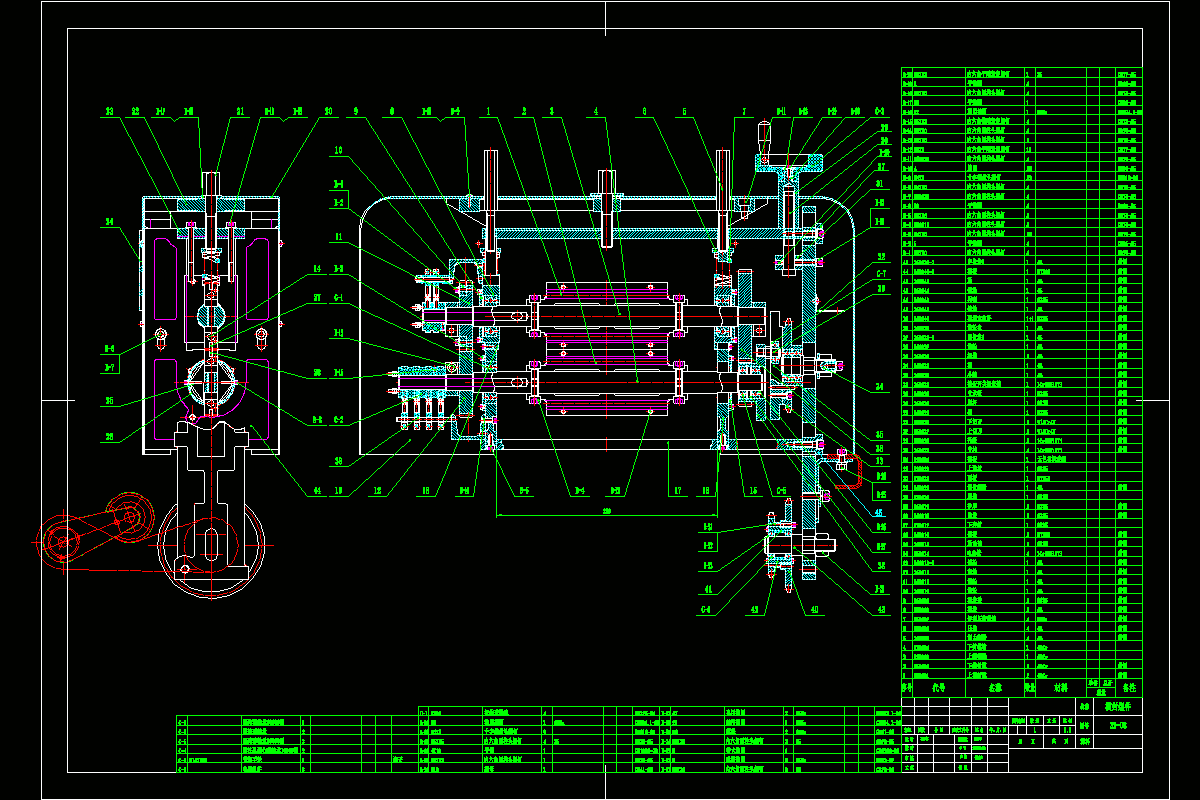Click the large flywheel in the side view
The height and width of the screenshot is (800, 1200).
click(211, 543)
